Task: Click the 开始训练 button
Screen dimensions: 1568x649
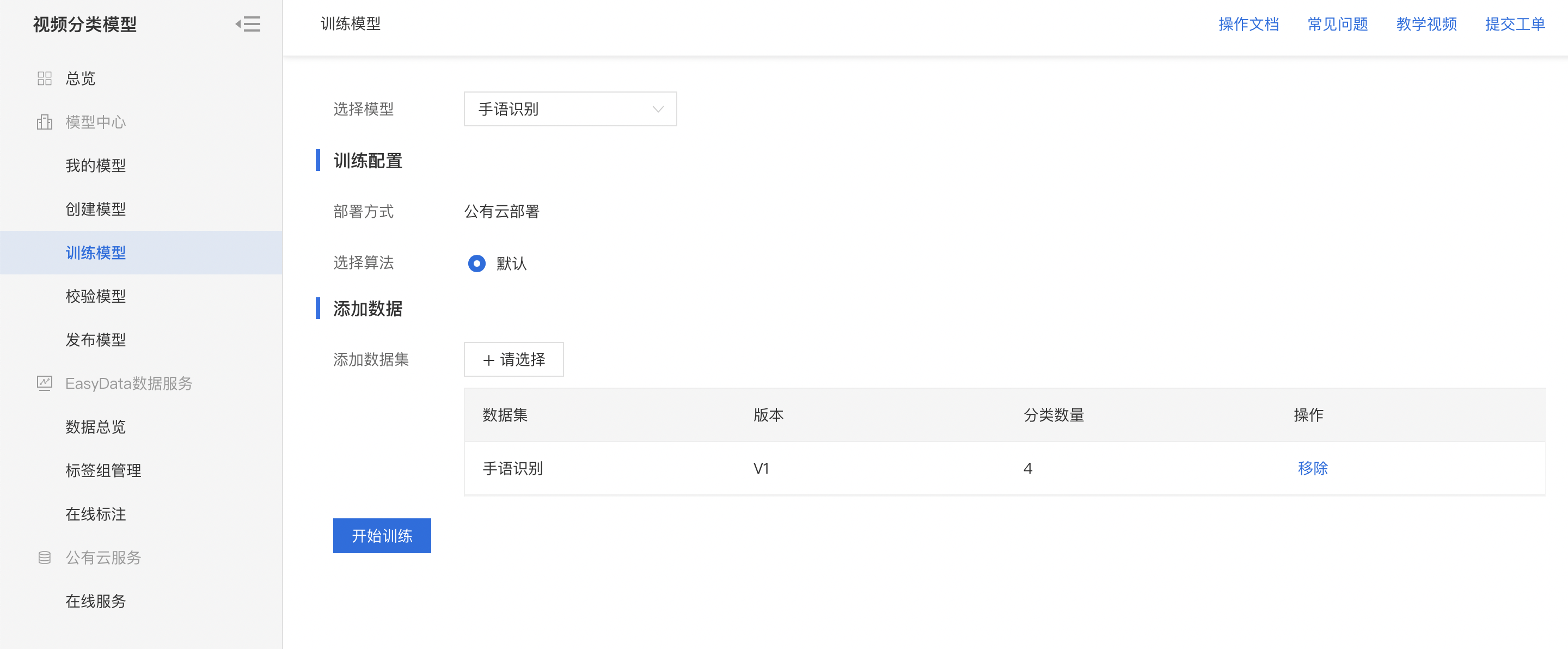Action: tap(382, 536)
